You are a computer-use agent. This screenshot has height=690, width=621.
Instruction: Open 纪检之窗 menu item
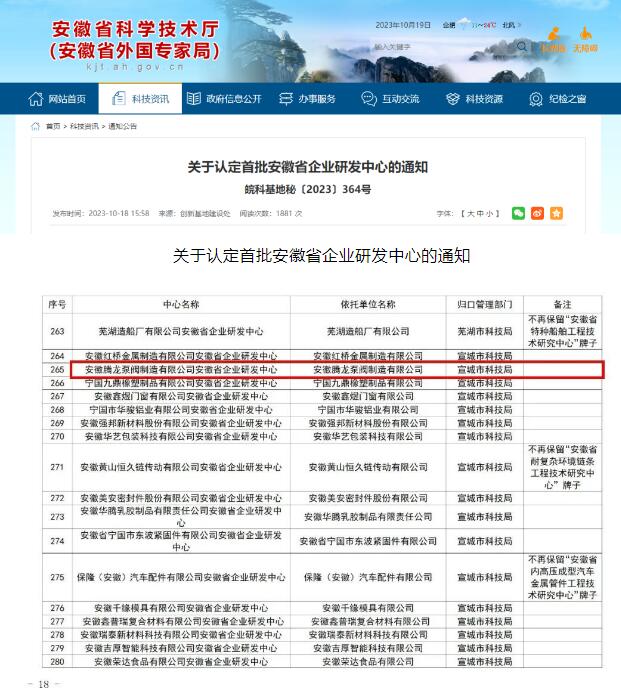(567, 99)
